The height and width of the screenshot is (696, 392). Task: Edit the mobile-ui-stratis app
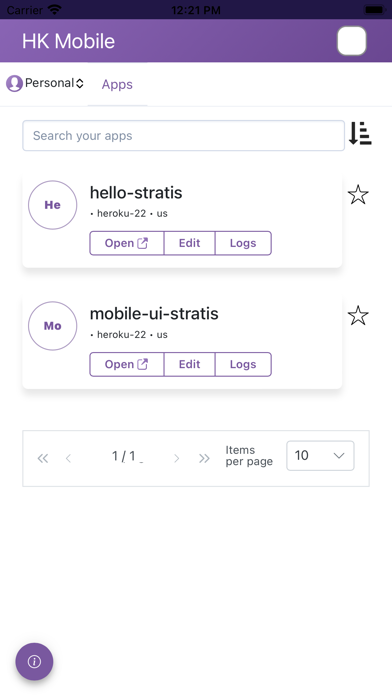tap(190, 364)
